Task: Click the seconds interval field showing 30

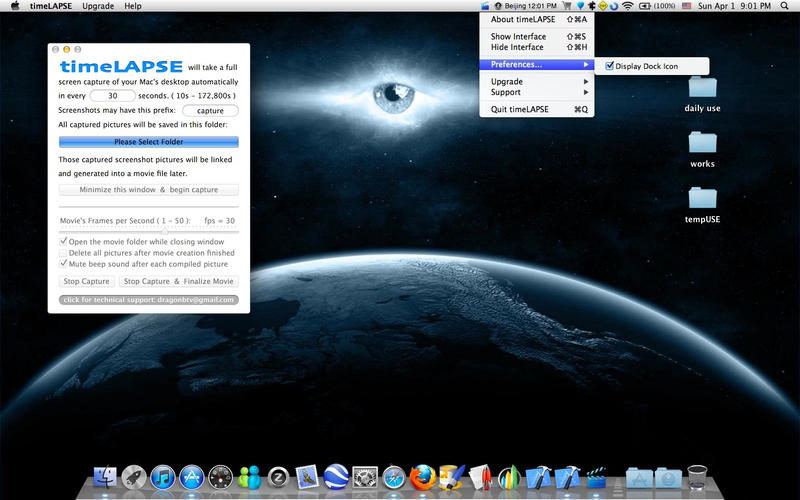Action: point(112,95)
